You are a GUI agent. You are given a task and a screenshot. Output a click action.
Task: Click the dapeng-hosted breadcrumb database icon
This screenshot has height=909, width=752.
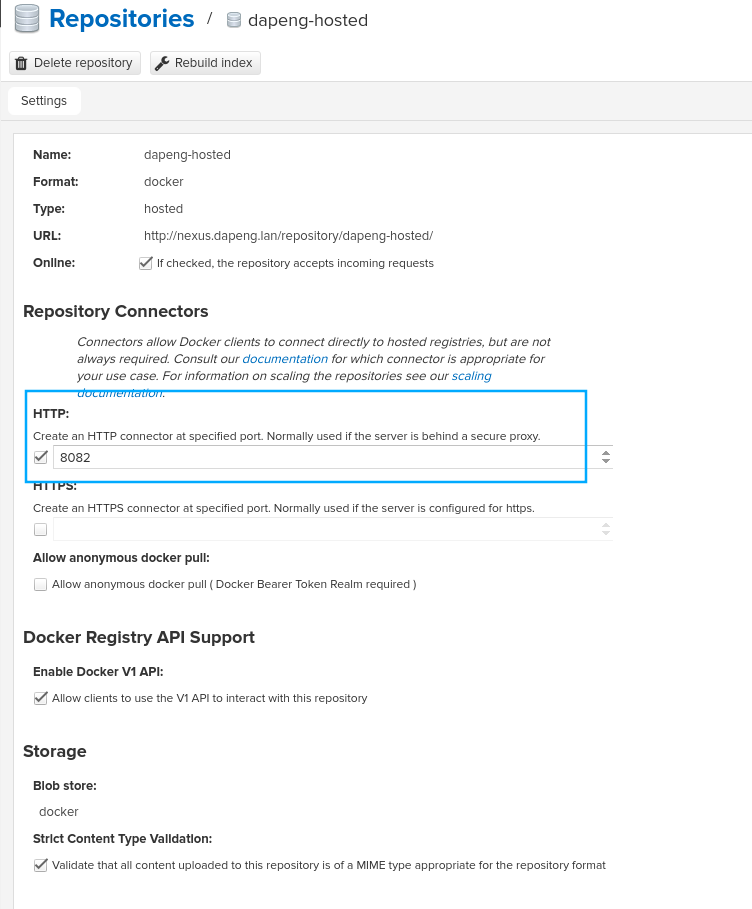coord(234,20)
